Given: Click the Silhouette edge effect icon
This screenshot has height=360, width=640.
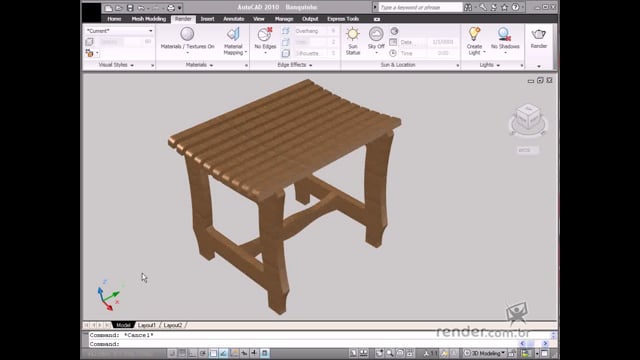Looking at the screenshot, I should (x=286, y=53).
